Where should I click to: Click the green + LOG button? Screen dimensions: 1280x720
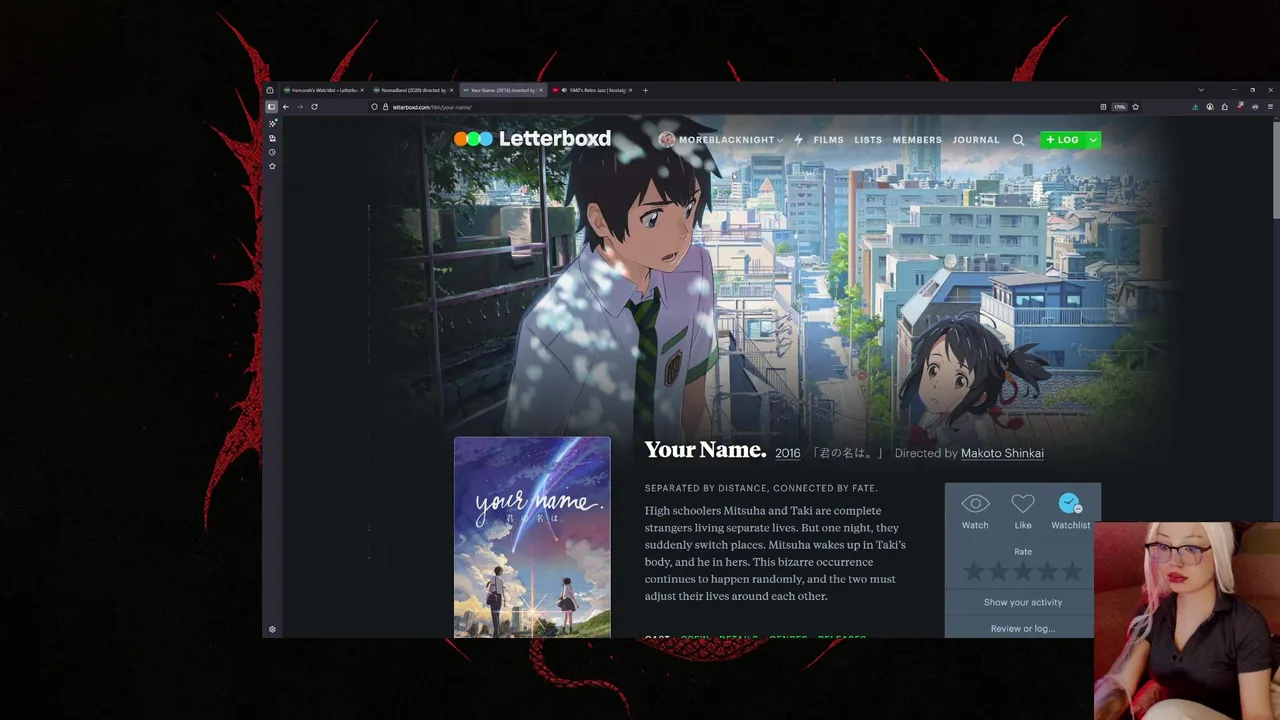tap(1063, 140)
